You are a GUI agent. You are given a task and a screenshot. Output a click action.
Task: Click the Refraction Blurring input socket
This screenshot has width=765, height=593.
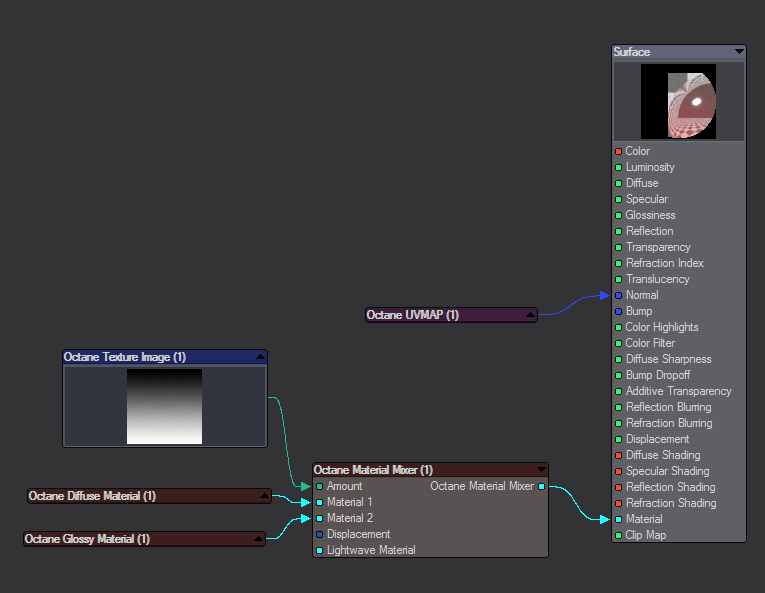[x=618, y=424]
